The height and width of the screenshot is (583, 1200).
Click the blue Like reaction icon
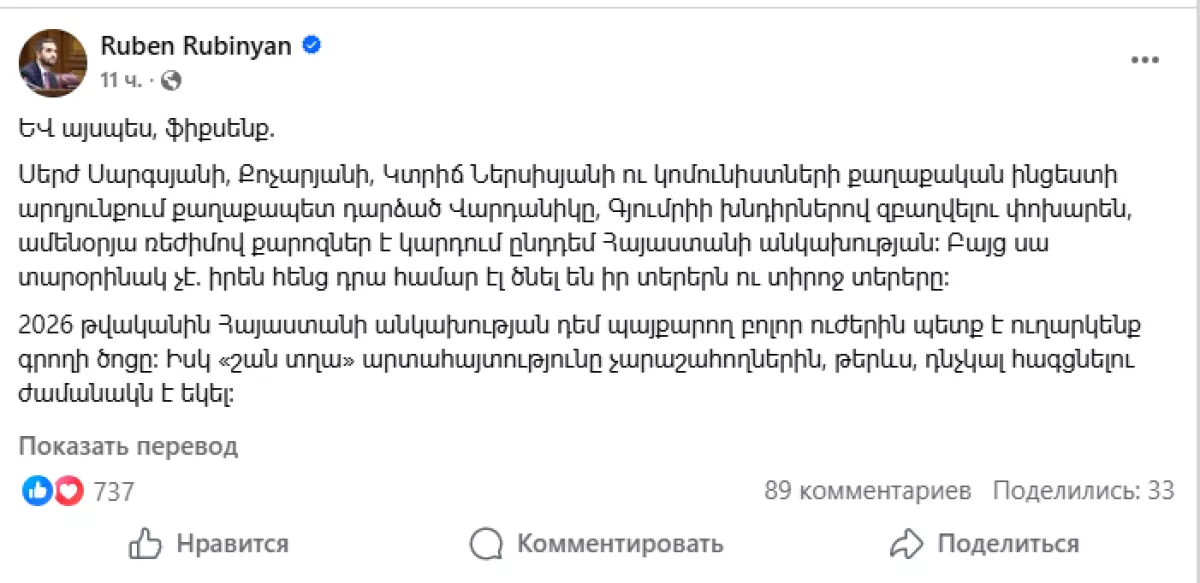click(37, 491)
